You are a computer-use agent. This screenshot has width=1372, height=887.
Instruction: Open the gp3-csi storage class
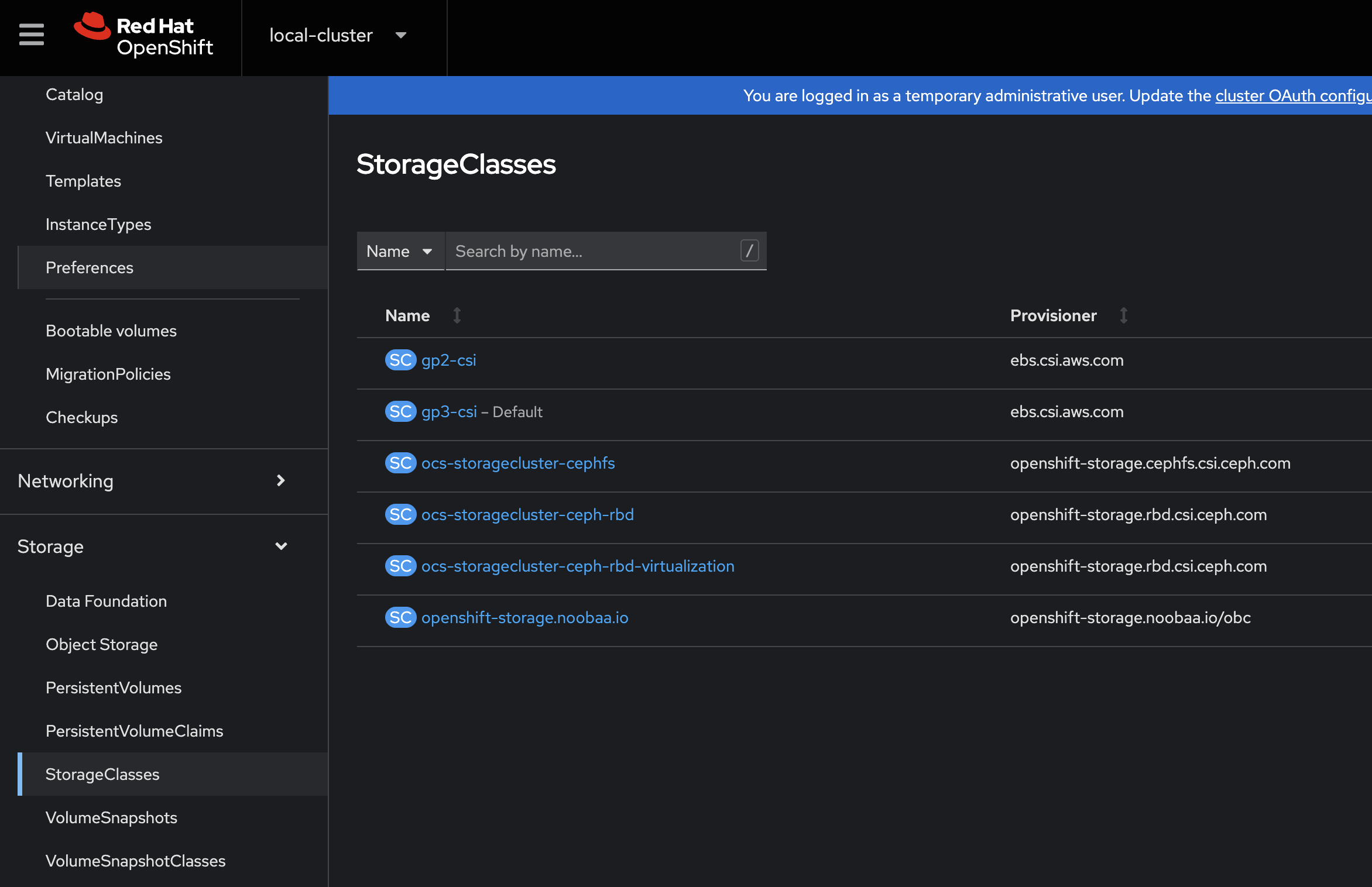tap(449, 411)
